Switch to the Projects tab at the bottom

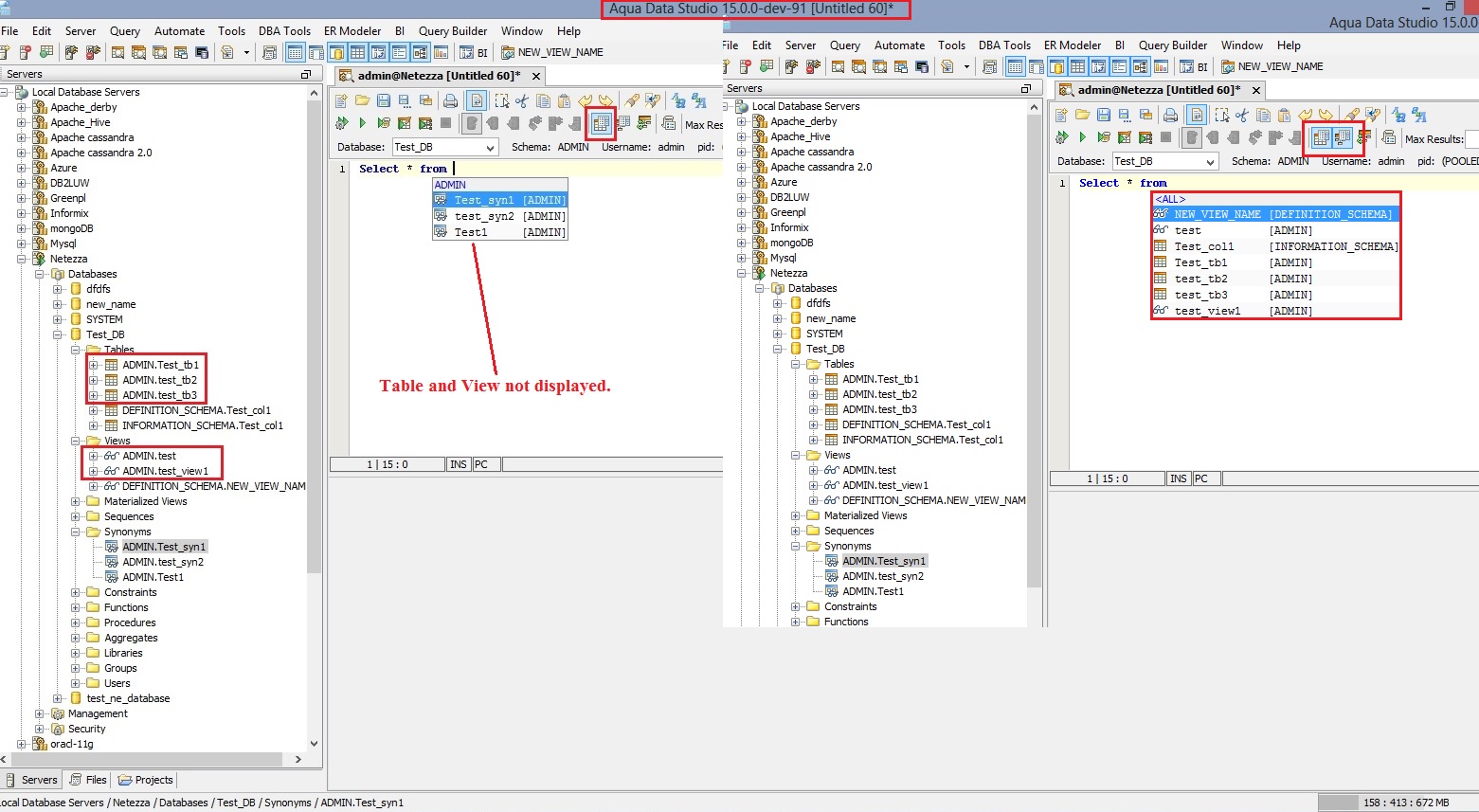click(146, 780)
